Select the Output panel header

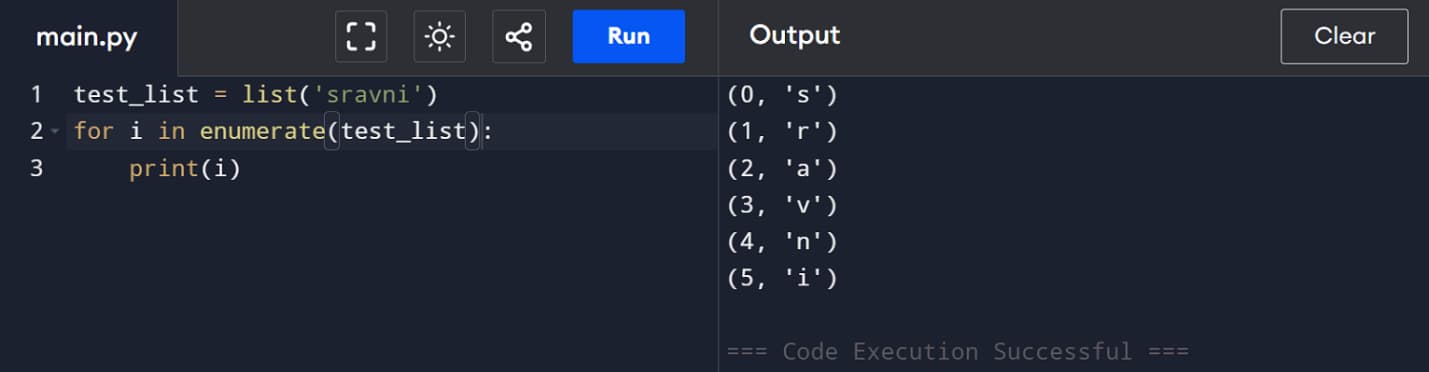(795, 36)
